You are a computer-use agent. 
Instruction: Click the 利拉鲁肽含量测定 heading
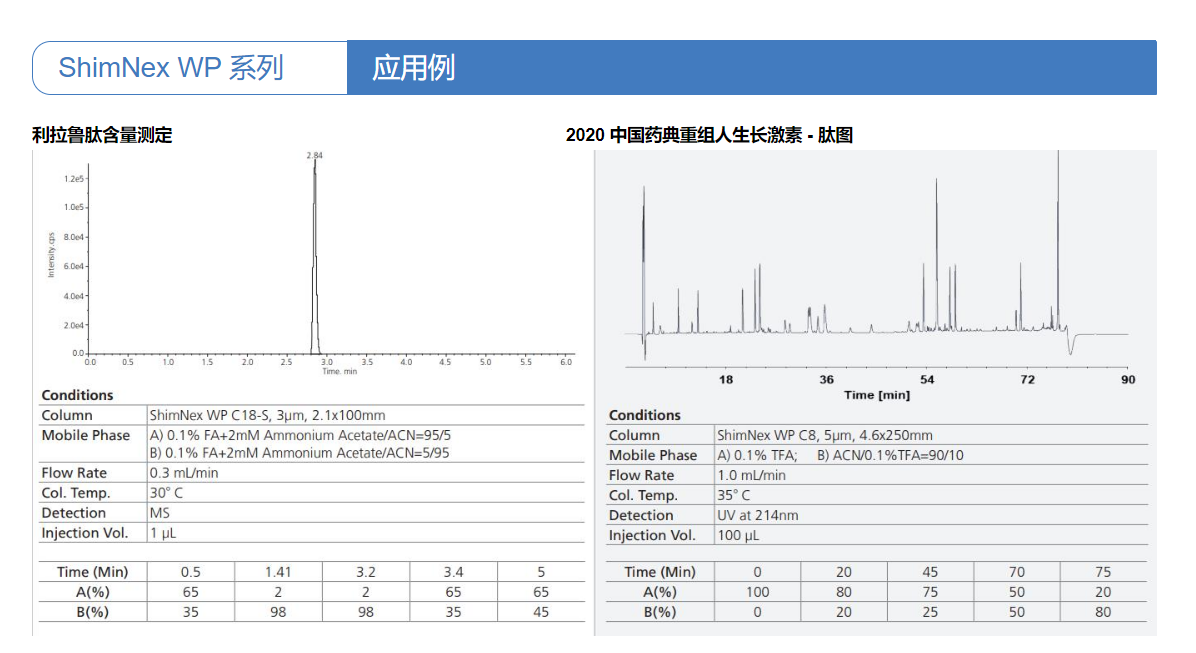102,135
